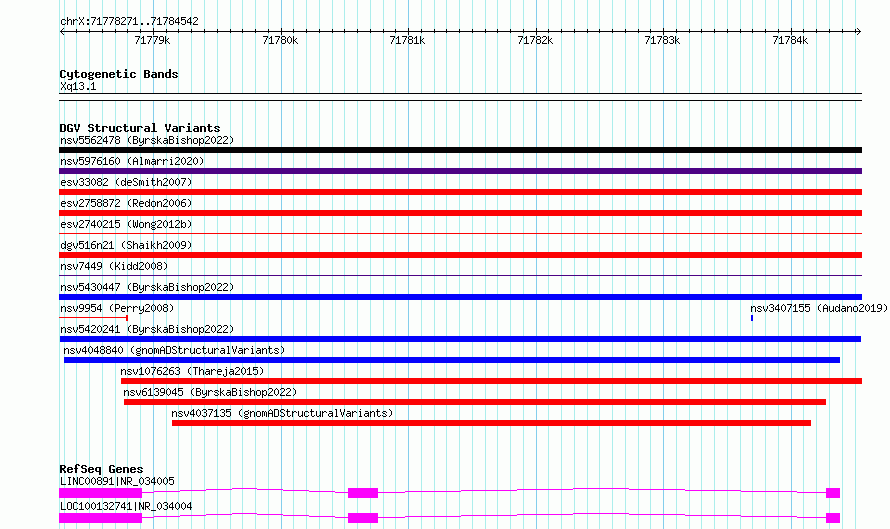Select the Xq13.1 band label

coord(78,86)
